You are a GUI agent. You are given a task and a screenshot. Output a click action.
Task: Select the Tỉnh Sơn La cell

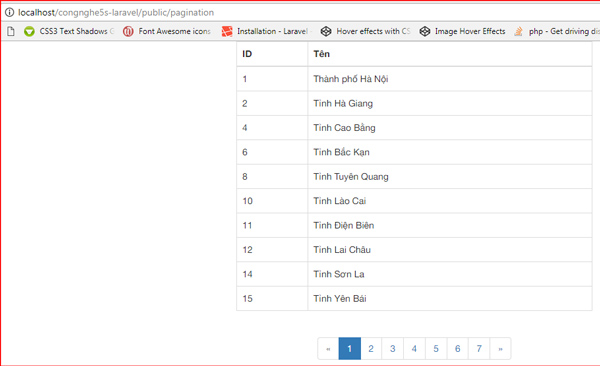(x=450, y=274)
